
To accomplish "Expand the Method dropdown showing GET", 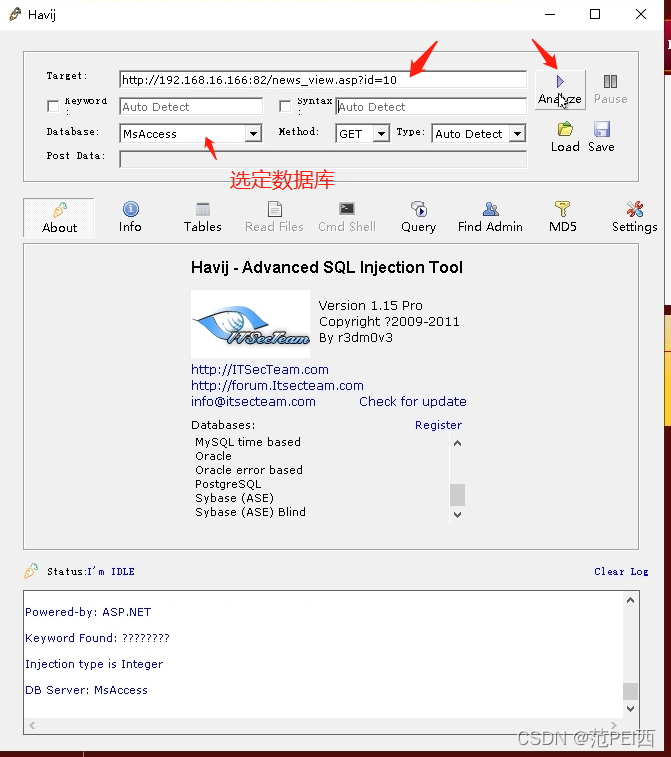I will [x=381, y=134].
